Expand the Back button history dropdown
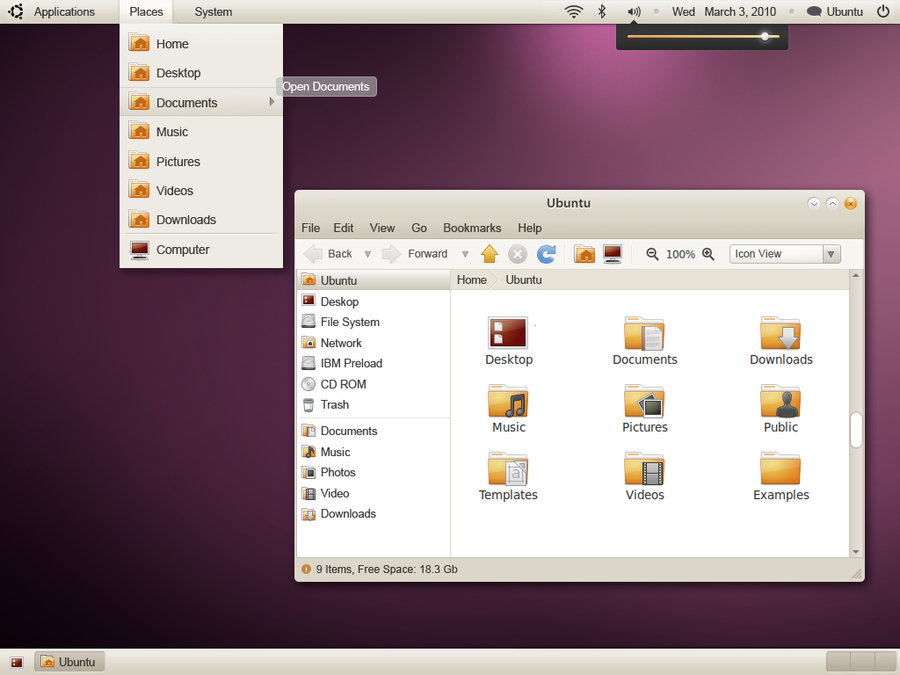 point(367,254)
